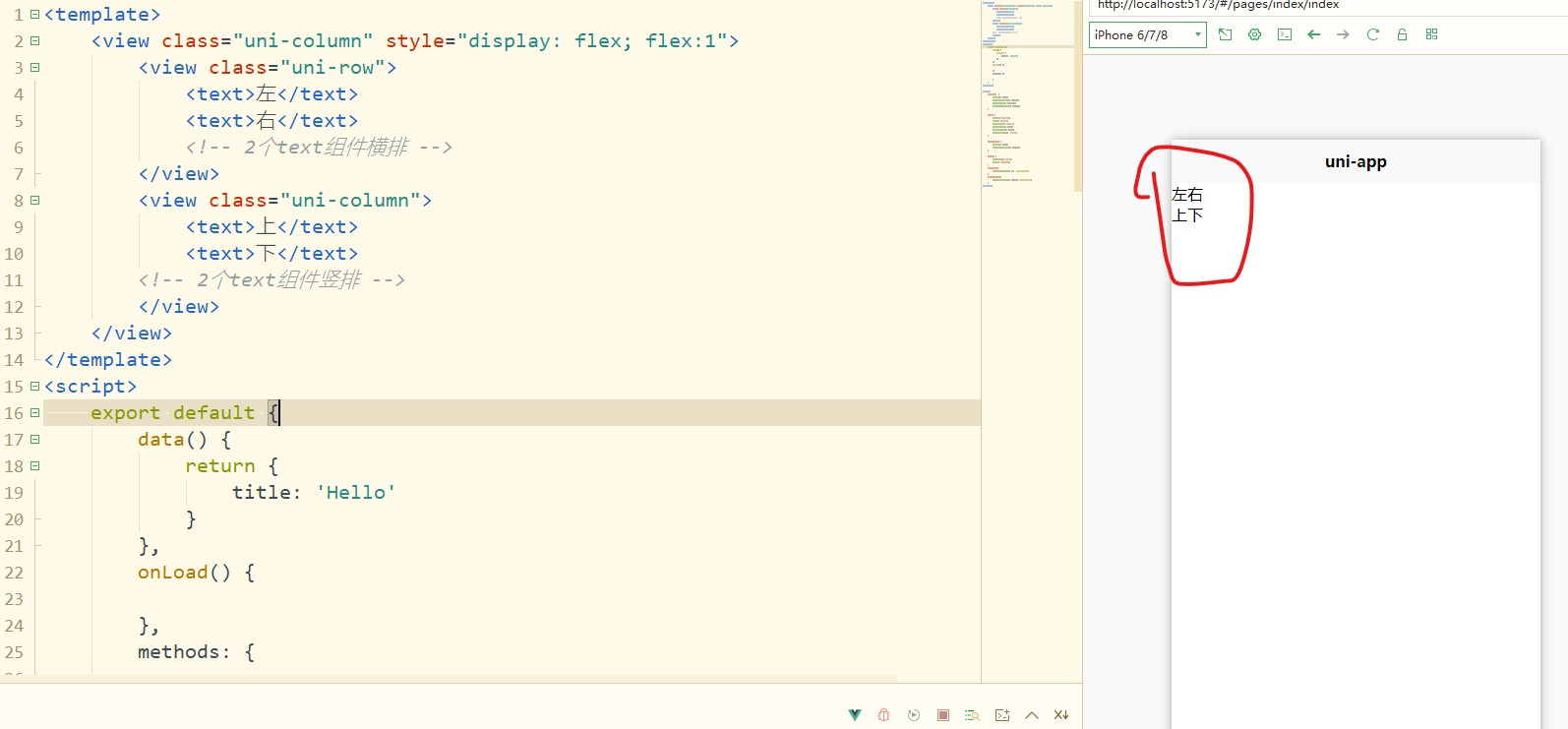Start debugging with the bug icon

click(884, 715)
